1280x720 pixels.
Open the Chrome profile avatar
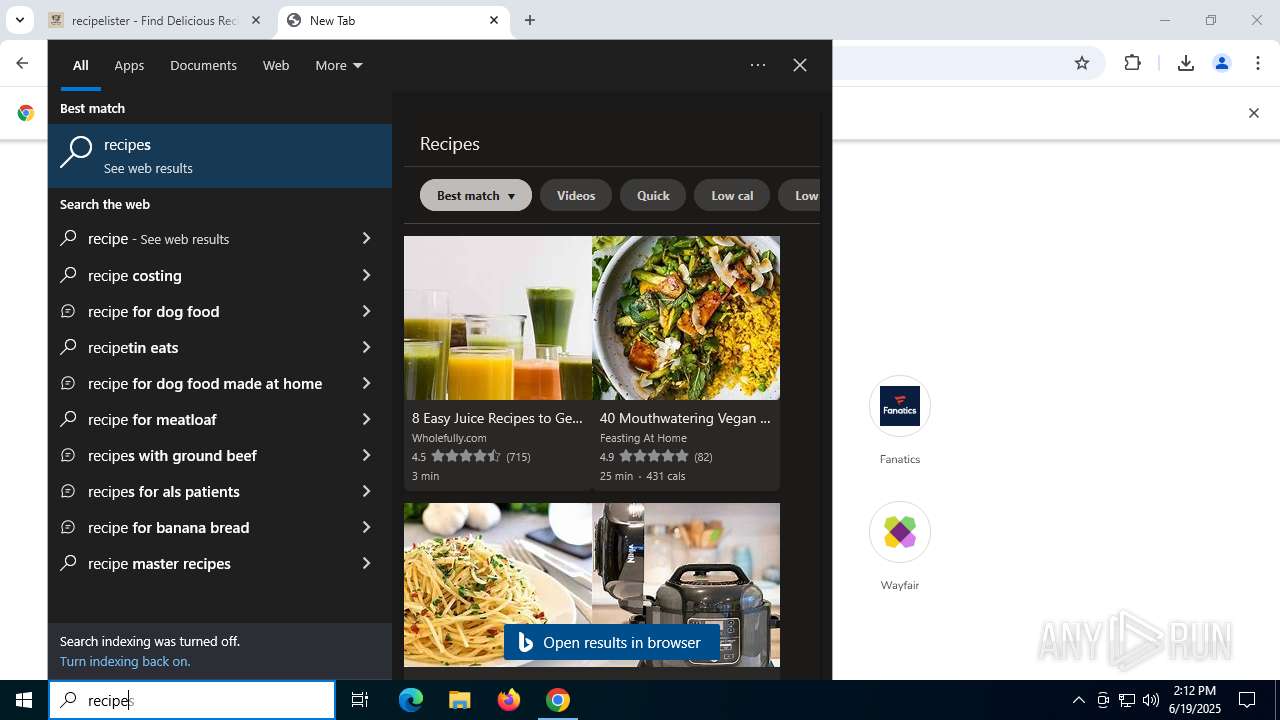pyautogui.click(x=1221, y=63)
